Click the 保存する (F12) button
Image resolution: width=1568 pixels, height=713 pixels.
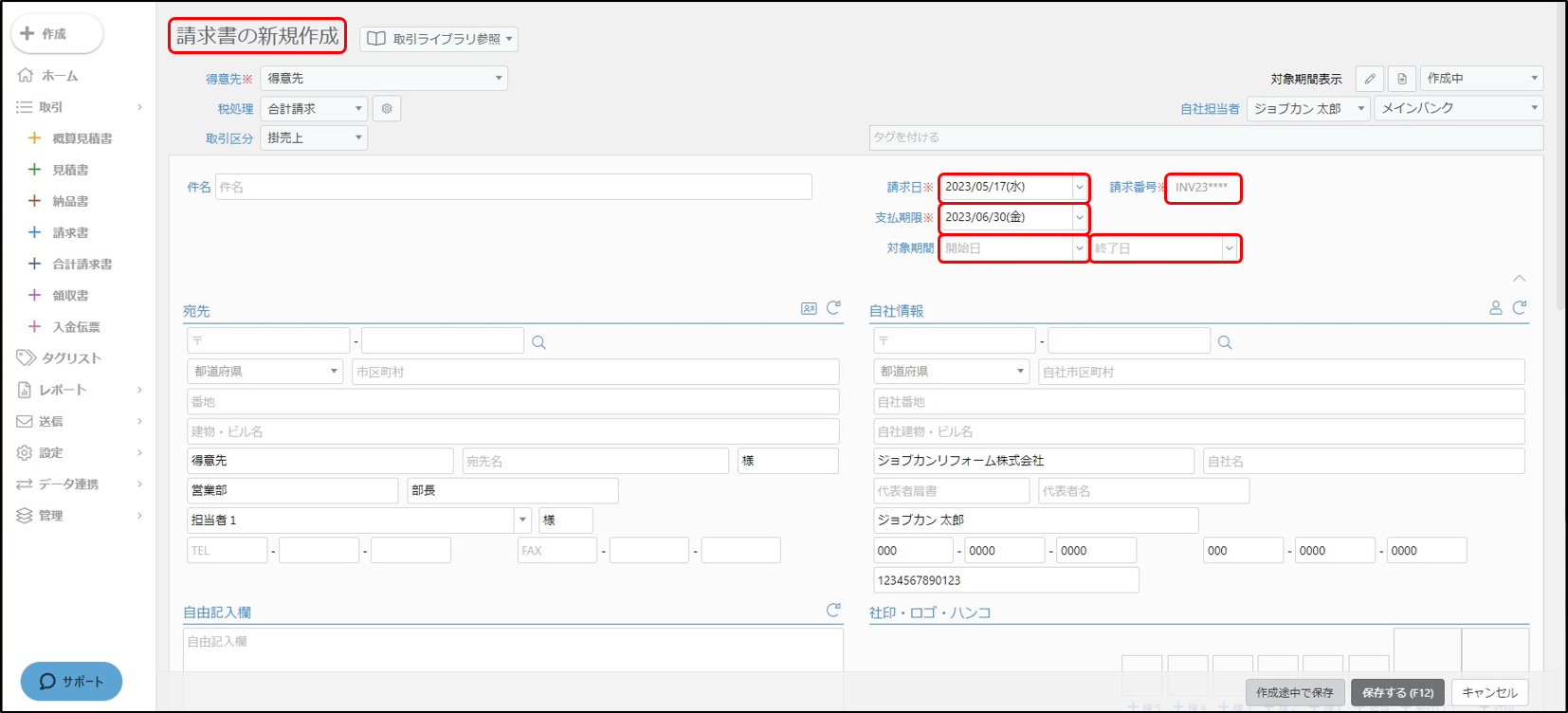click(1397, 693)
